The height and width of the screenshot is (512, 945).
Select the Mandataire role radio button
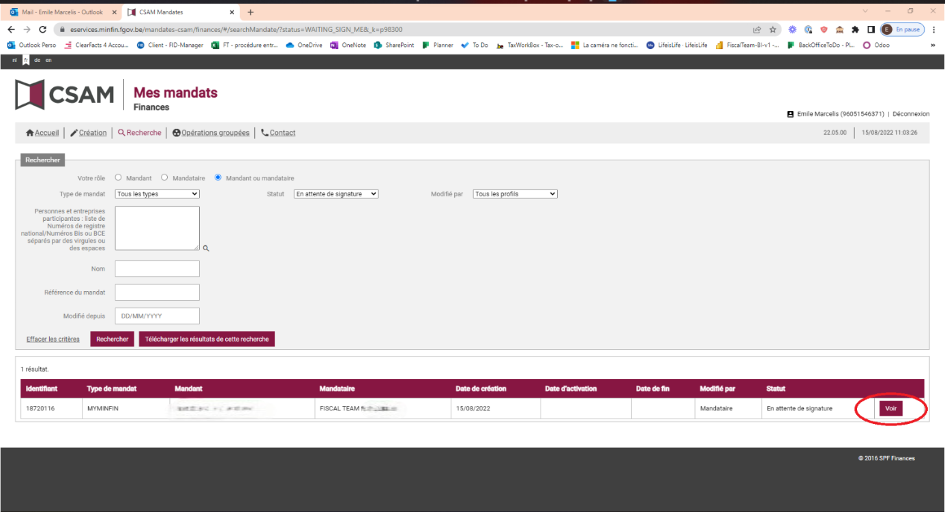(x=164, y=178)
